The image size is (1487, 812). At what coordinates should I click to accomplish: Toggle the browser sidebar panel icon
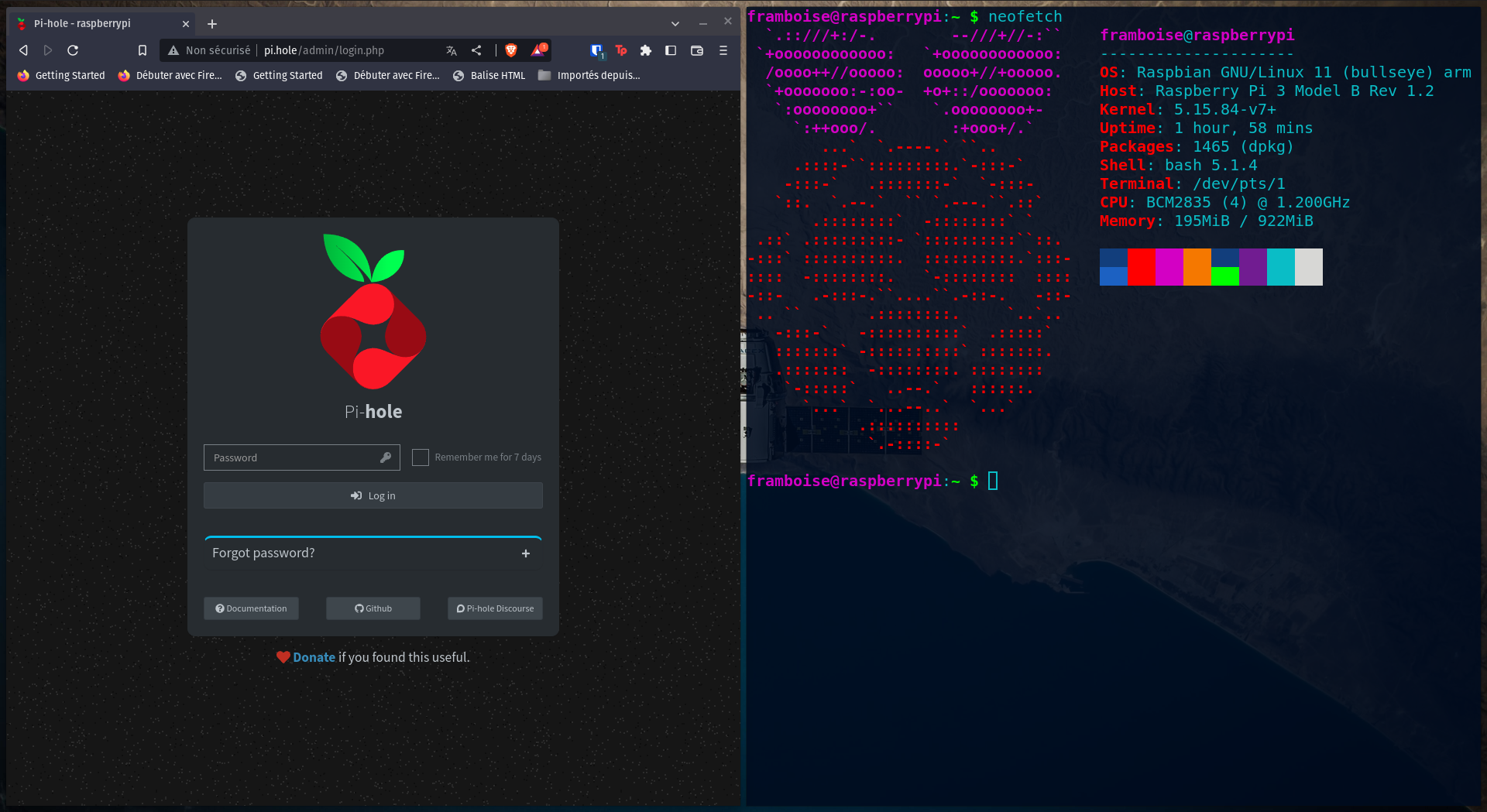tap(671, 50)
